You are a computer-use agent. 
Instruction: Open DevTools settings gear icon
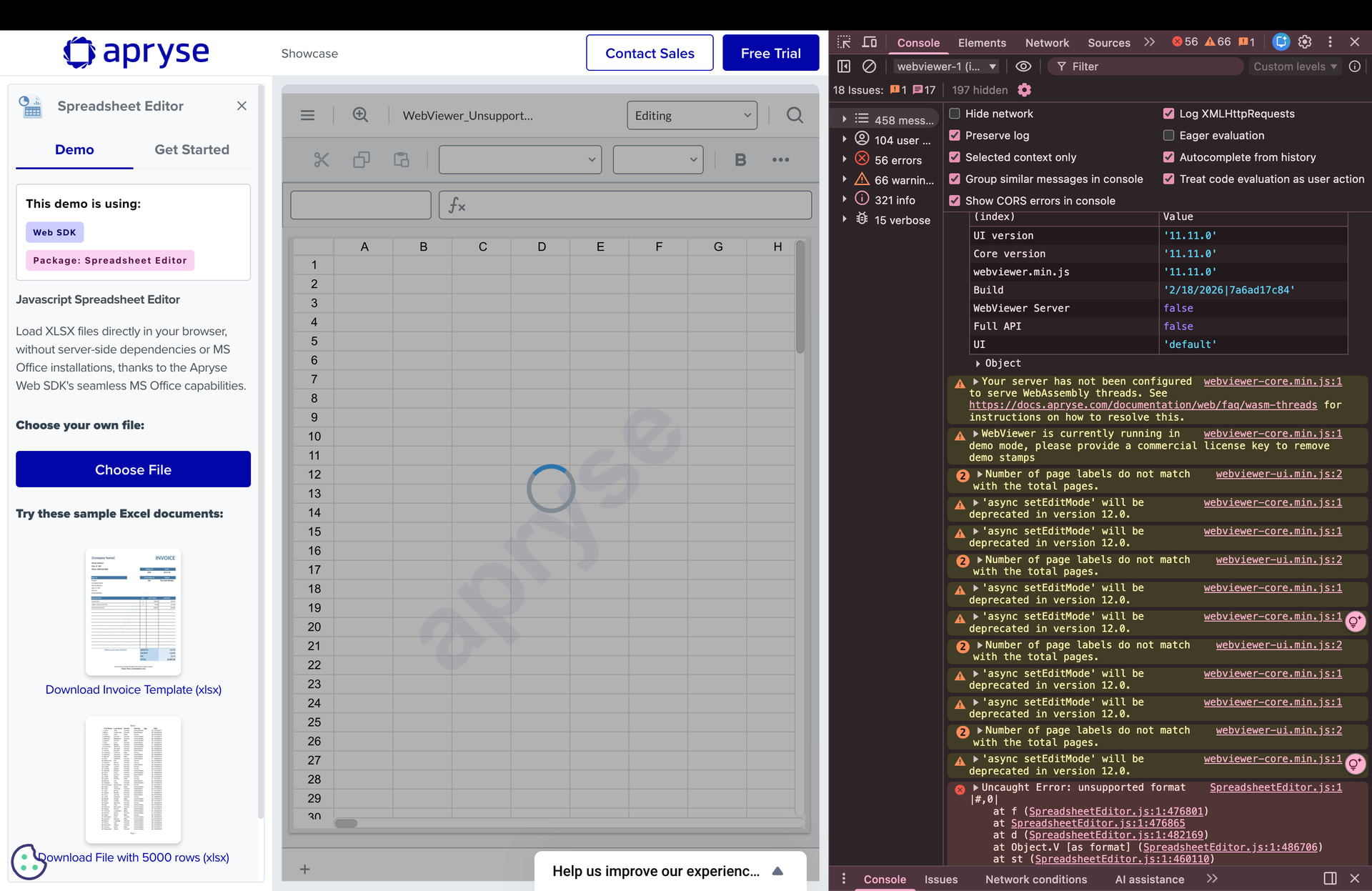1305,42
